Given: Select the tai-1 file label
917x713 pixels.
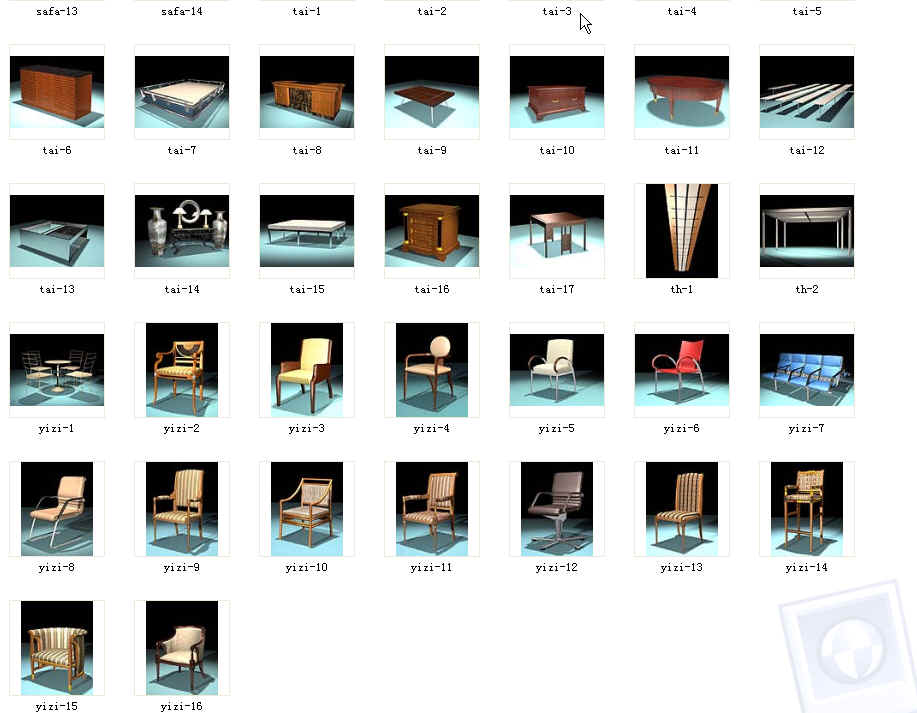Looking at the screenshot, I should coord(307,11).
